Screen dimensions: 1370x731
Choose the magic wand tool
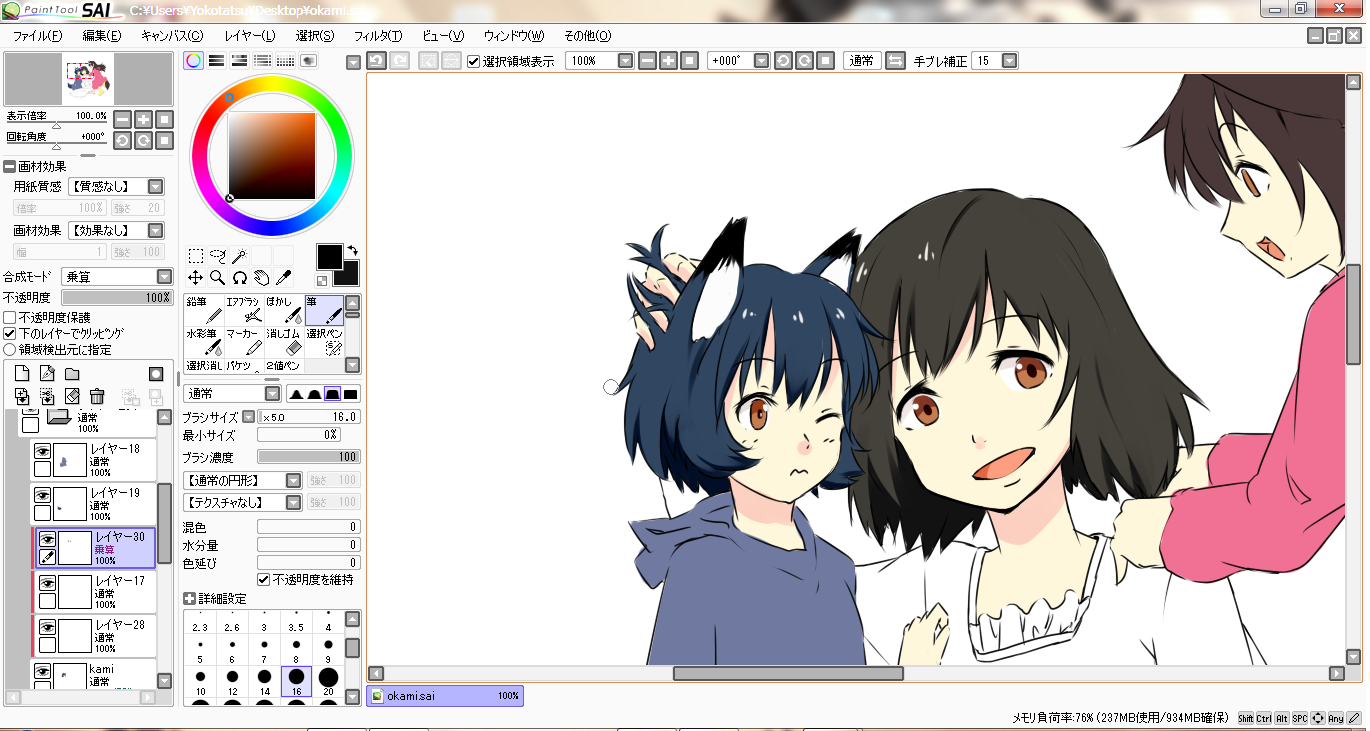[239, 256]
